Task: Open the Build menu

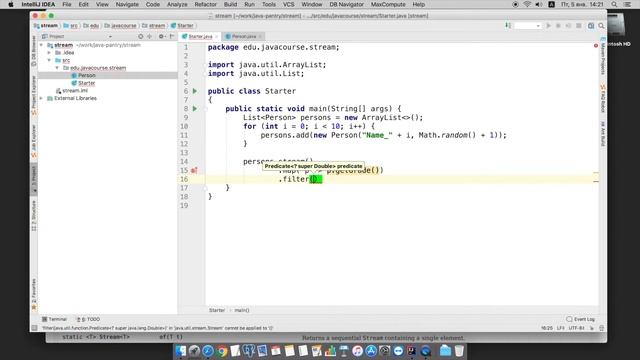Action: point(230,4)
